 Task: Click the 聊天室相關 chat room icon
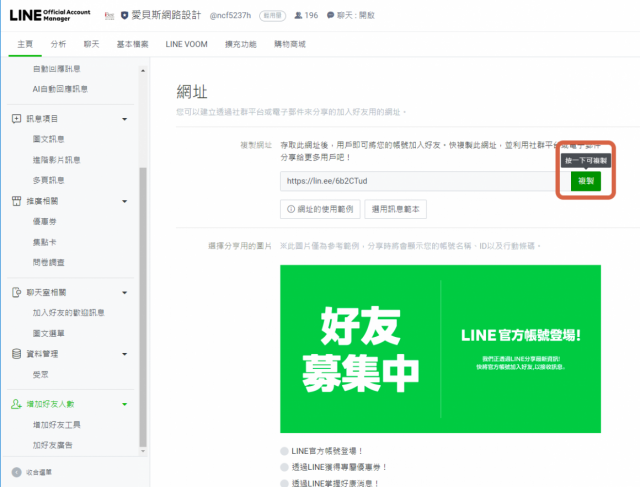[x=17, y=292]
